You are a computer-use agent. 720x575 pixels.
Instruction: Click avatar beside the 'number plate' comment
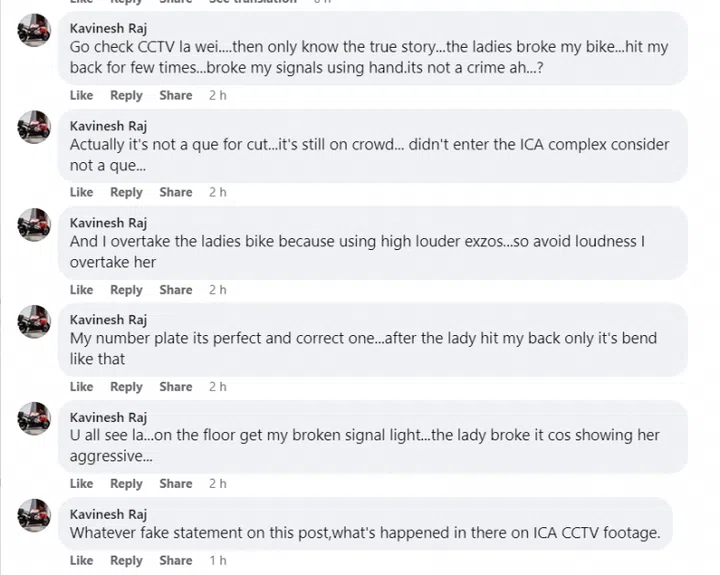coord(34,322)
